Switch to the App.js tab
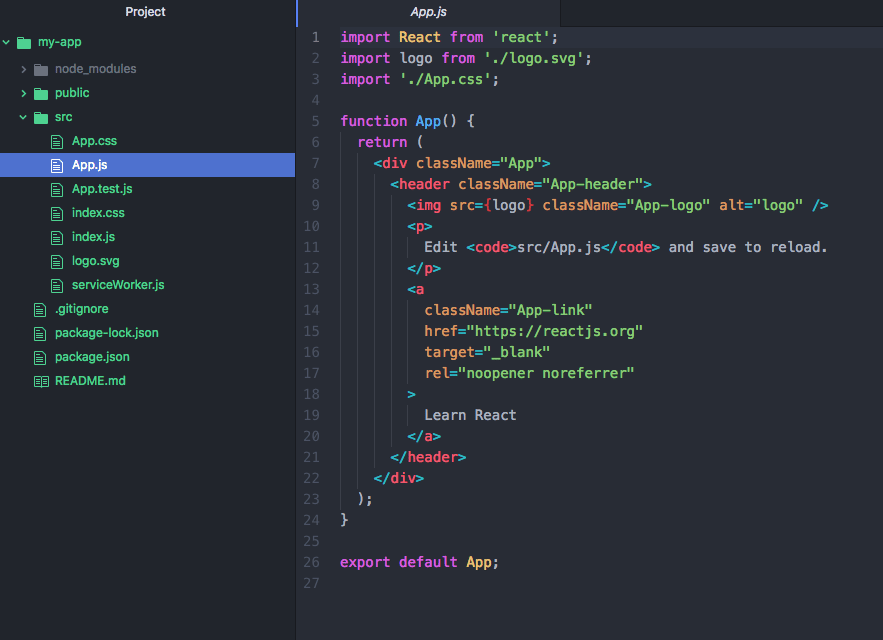This screenshot has width=883, height=640. (427, 12)
